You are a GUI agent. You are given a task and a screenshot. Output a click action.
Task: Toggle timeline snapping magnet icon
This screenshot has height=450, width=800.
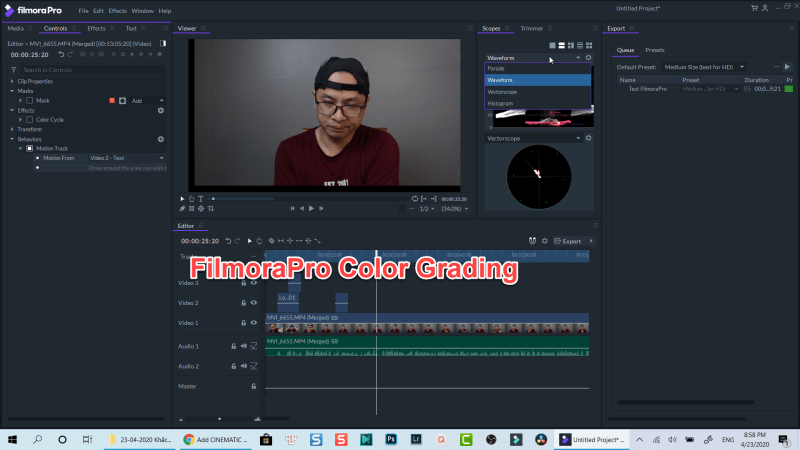(533, 241)
